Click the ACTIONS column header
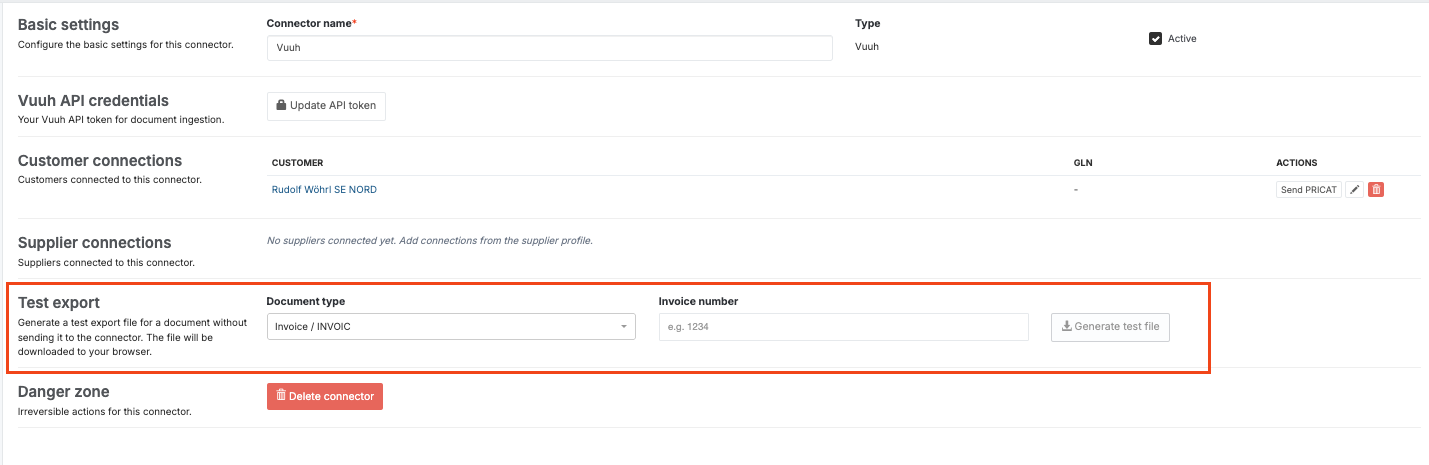 (1296, 163)
